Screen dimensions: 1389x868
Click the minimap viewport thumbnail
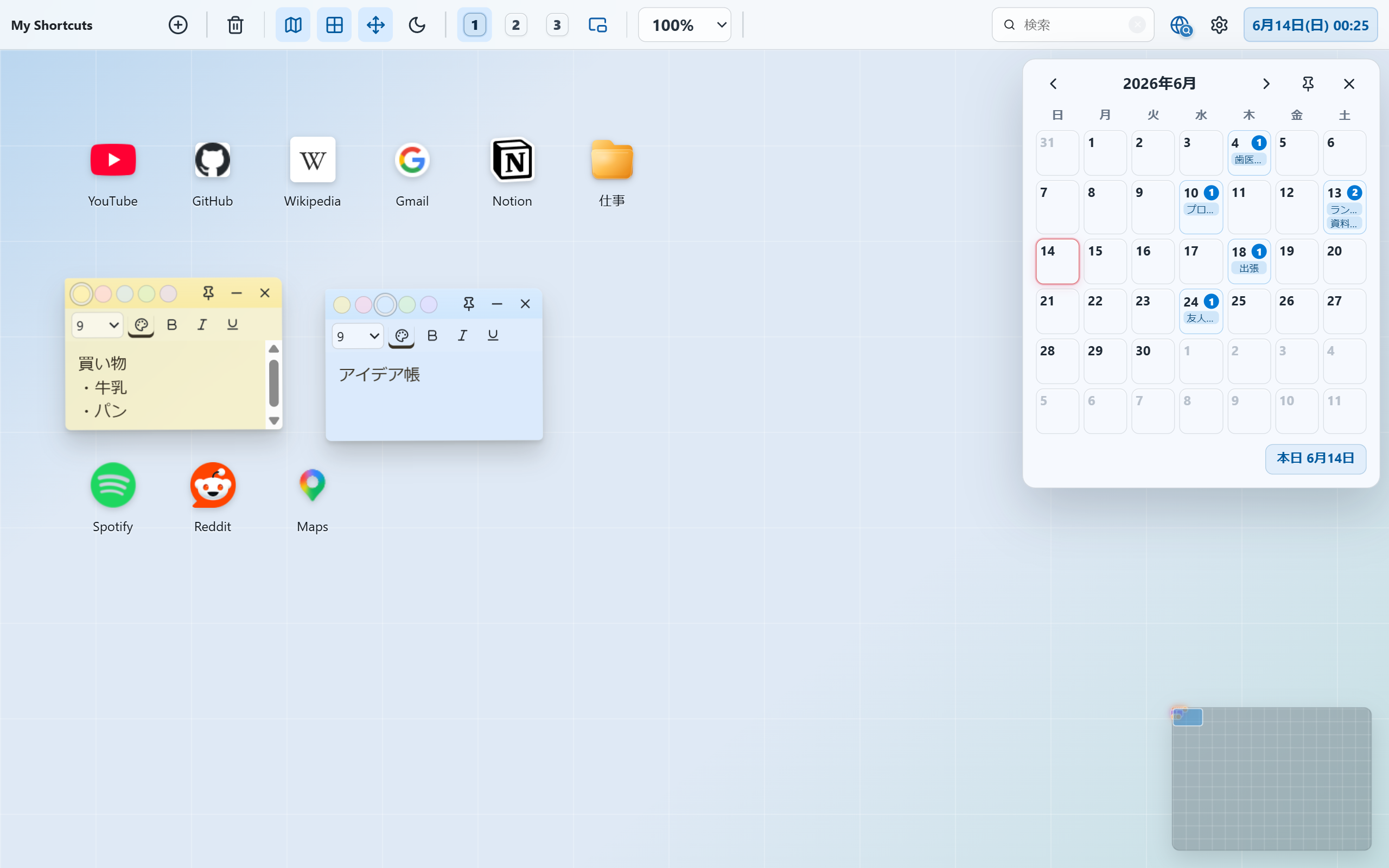[x=1188, y=717]
